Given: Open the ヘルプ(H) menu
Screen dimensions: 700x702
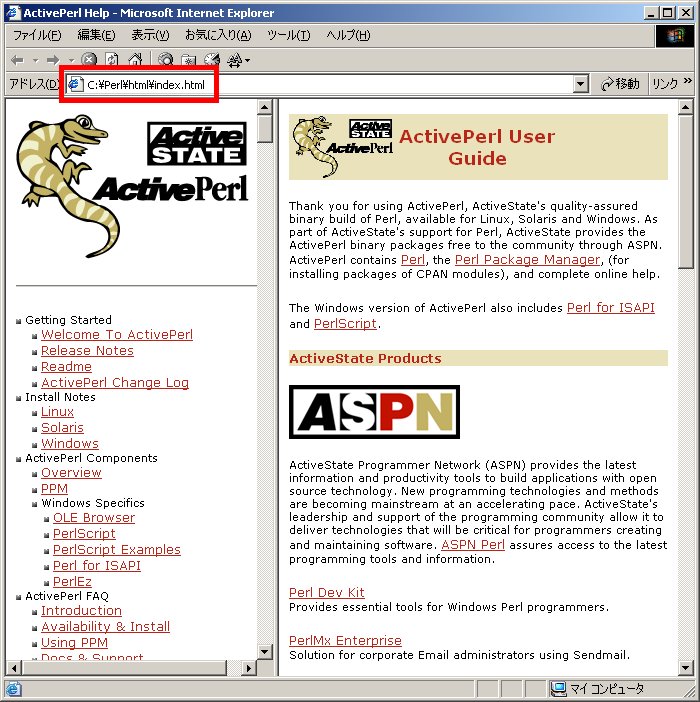Looking at the screenshot, I should click(x=348, y=35).
